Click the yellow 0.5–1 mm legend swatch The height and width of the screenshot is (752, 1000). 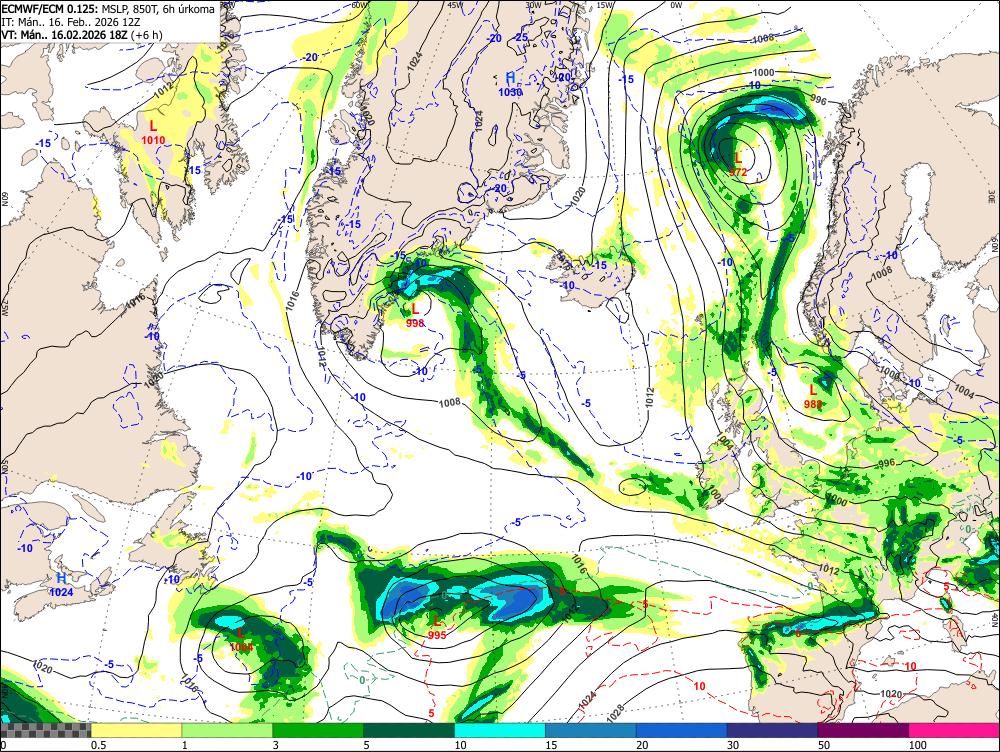tap(136, 730)
